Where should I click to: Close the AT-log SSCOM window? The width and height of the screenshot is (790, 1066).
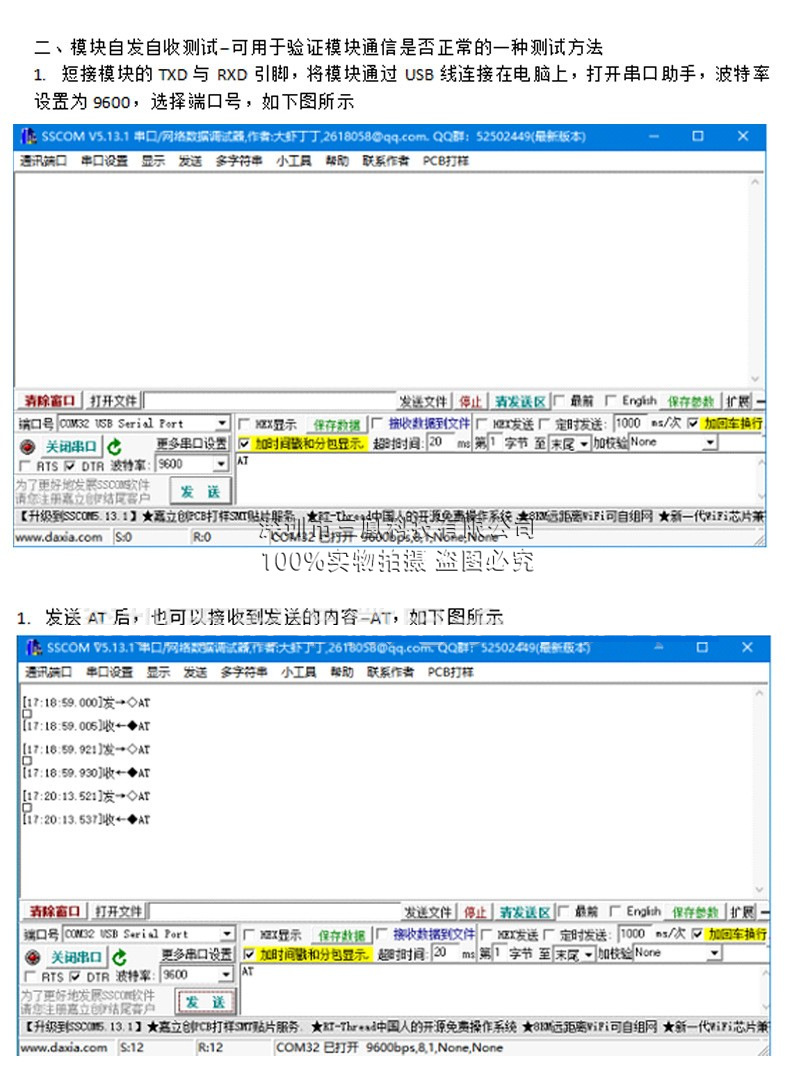pos(747,647)
